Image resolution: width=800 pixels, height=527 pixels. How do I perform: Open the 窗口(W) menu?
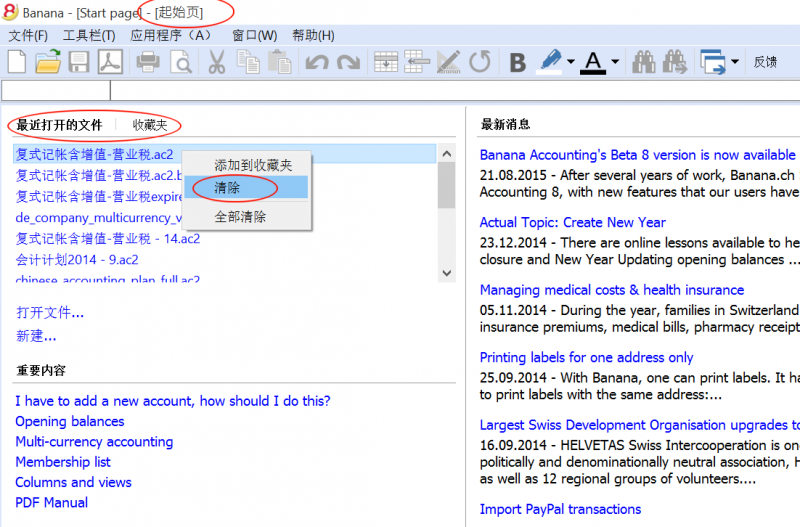[x=255, y=35]
